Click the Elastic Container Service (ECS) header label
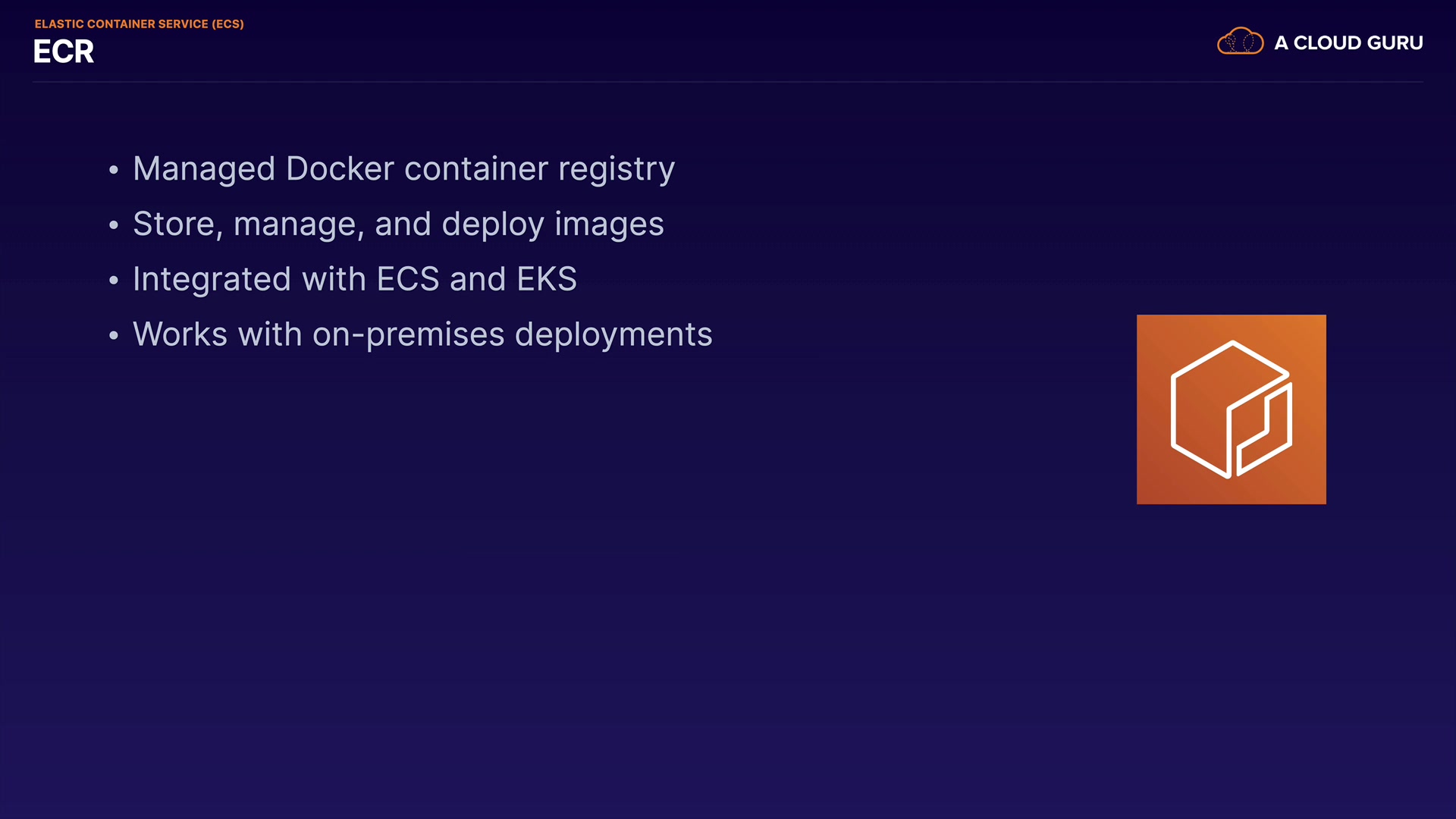Image resolution: width=1456 pixels, height=819 pixels. [x=139, y=24]
